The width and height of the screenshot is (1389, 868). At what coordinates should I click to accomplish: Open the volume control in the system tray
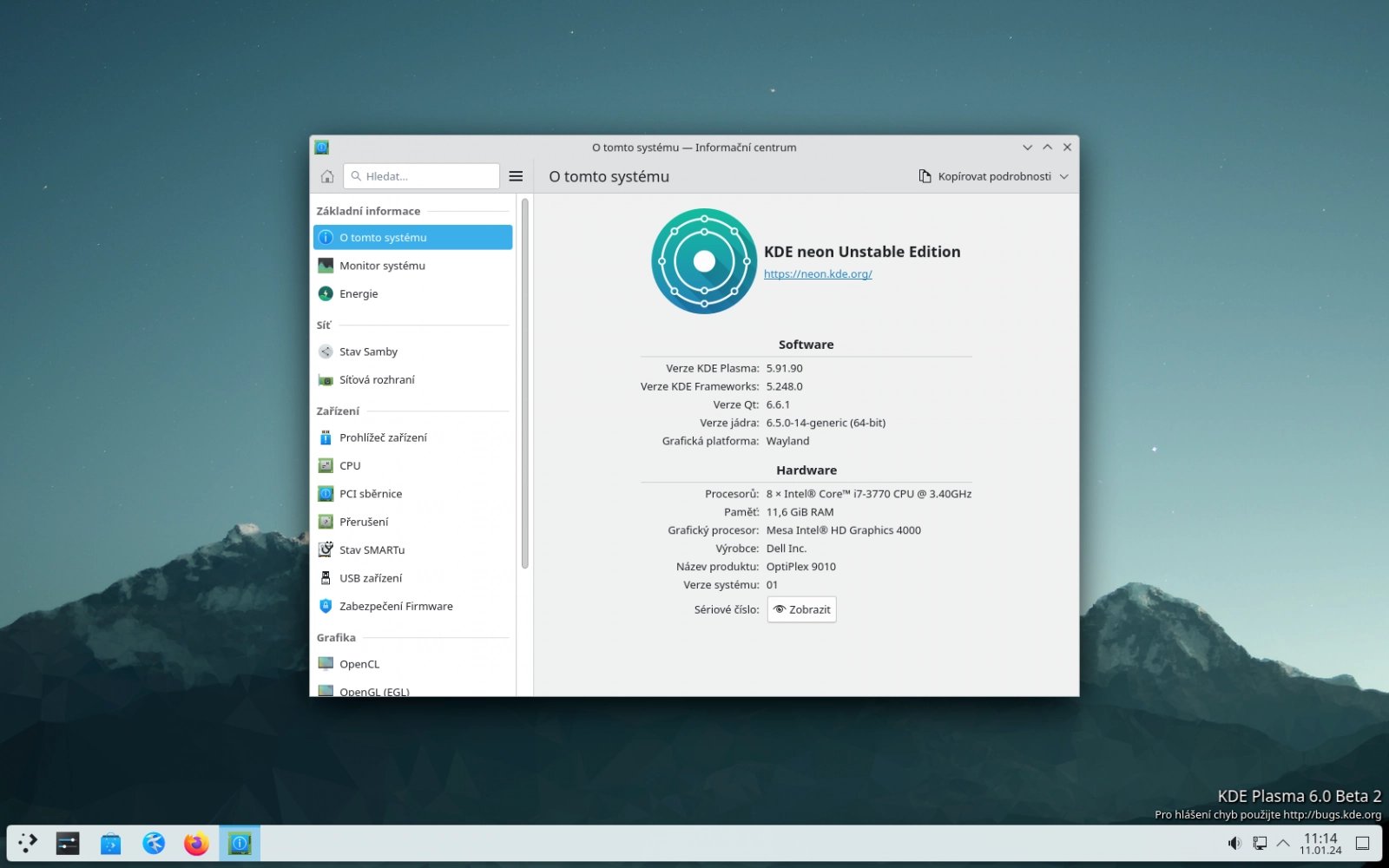tap(1234, 843)
